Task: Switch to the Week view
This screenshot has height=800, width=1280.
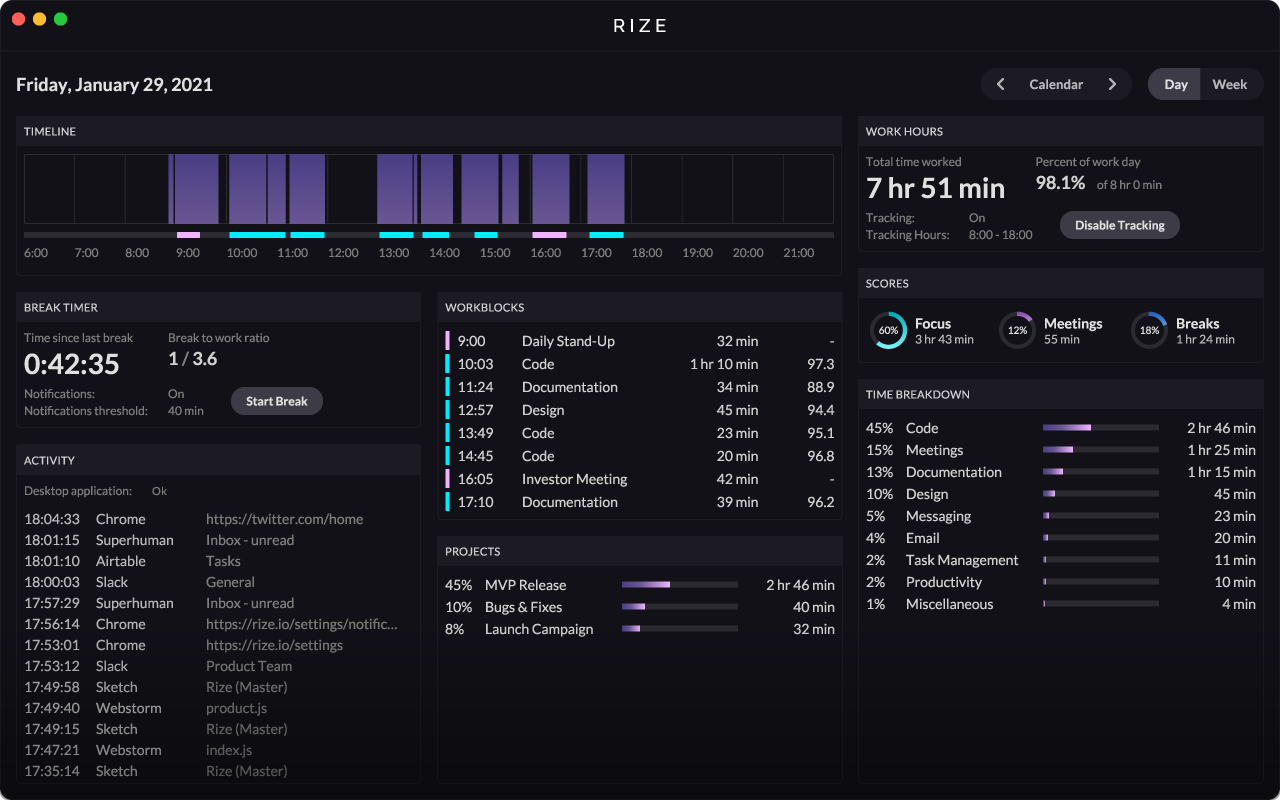Action: point(1231,84)
